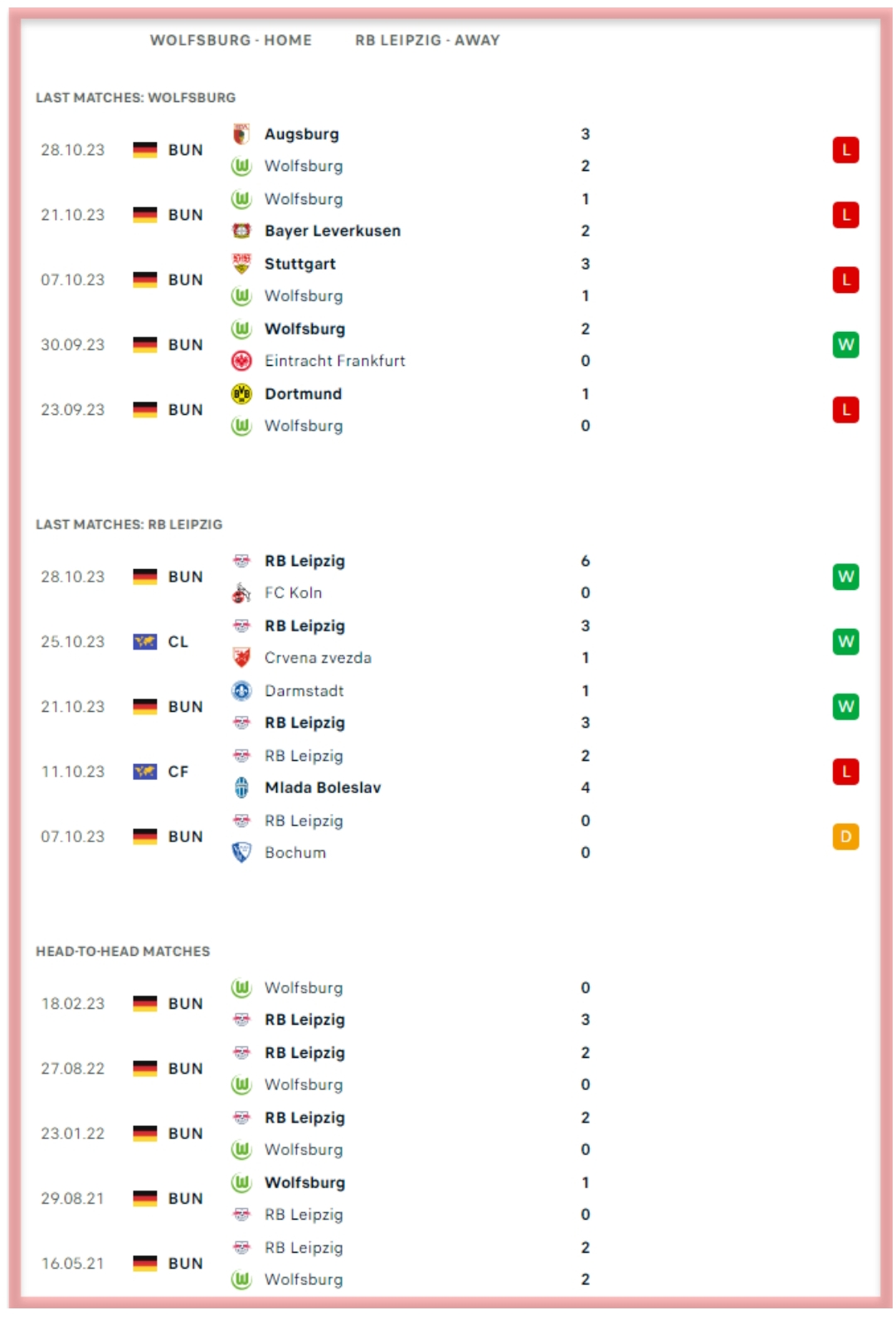Click the CF competition flag icon
This screenshot has height=1320, width=896.
pos(145,772)
